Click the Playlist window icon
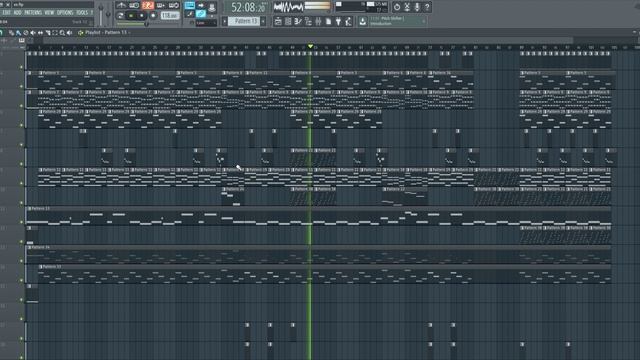Image resolution: width=640 pixels, height=360 pixels. click(278, 21)
